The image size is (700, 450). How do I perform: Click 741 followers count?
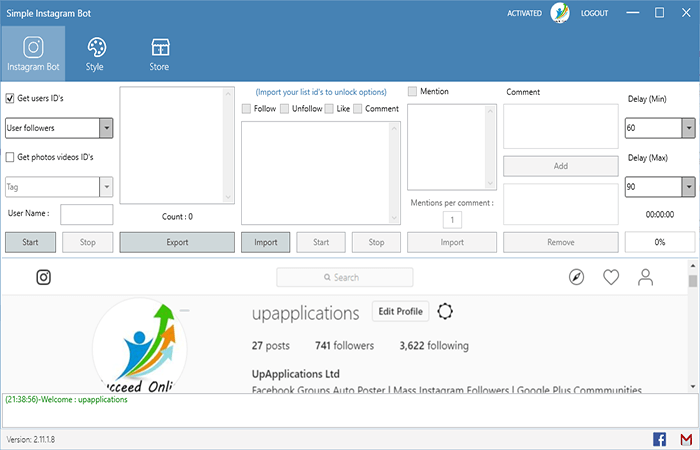pos(344,346)
